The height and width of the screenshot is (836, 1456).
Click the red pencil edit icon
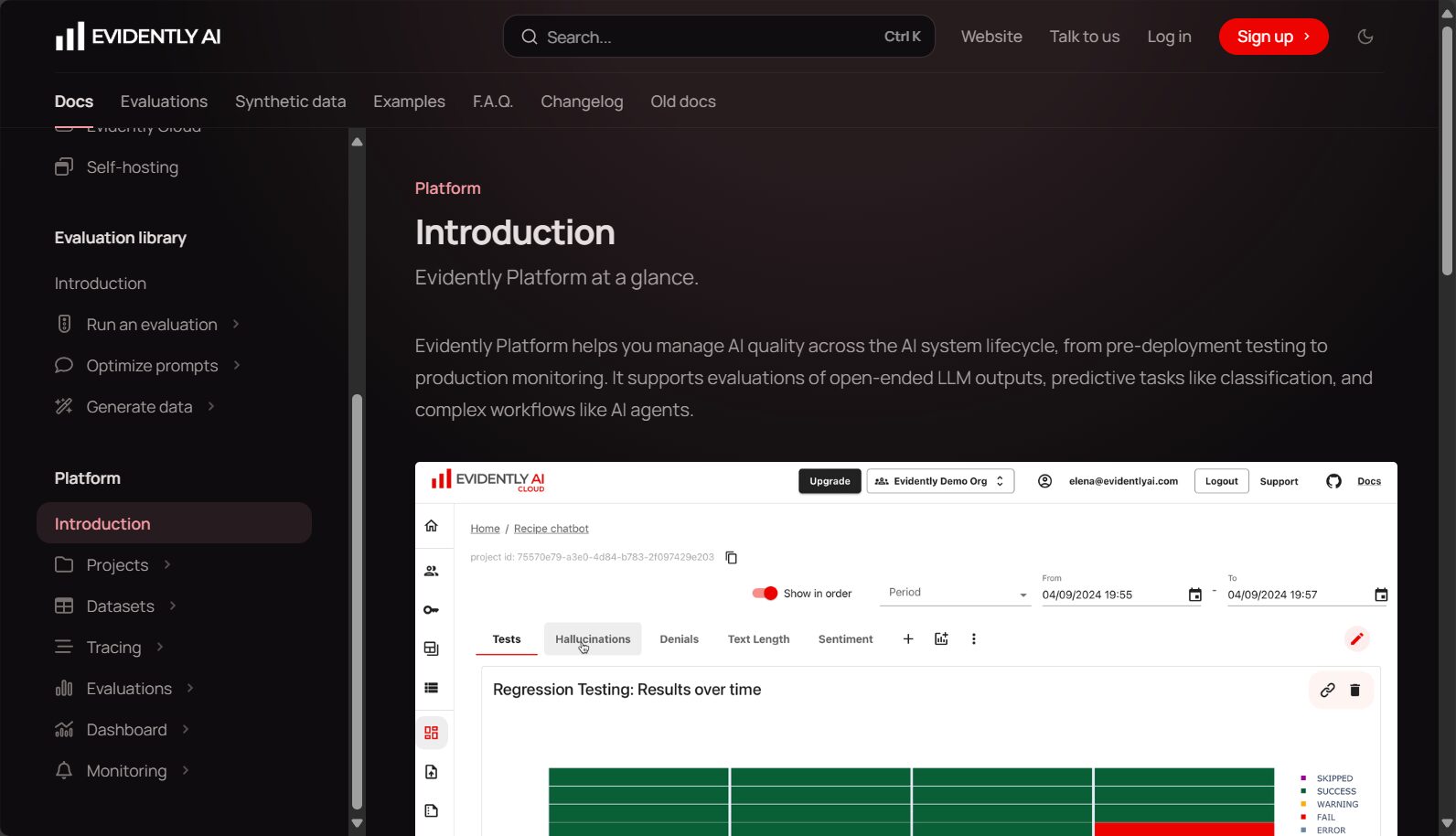point(1356,638)
